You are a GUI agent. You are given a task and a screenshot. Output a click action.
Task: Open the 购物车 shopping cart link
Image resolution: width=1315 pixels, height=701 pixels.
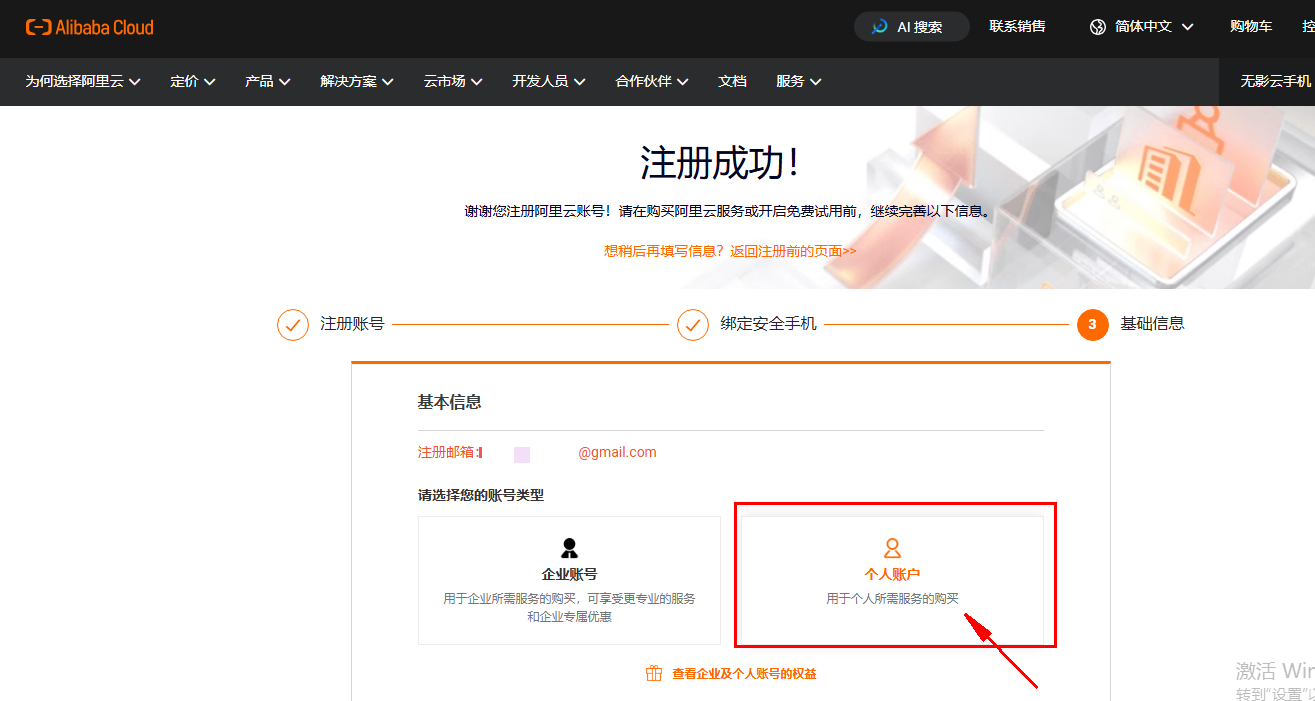(x=1251, y=27)
